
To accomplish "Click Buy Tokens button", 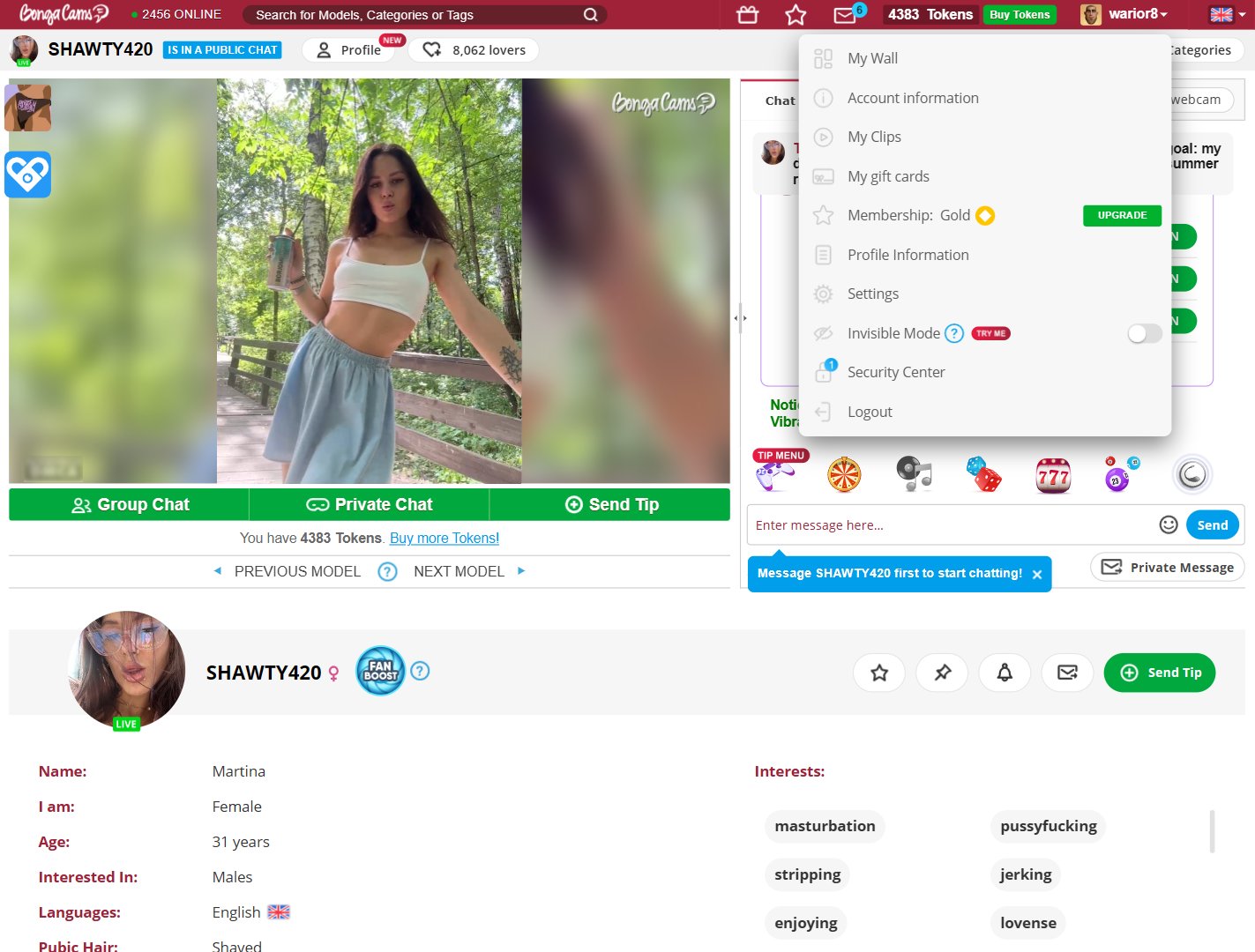I will [1020, 14].
